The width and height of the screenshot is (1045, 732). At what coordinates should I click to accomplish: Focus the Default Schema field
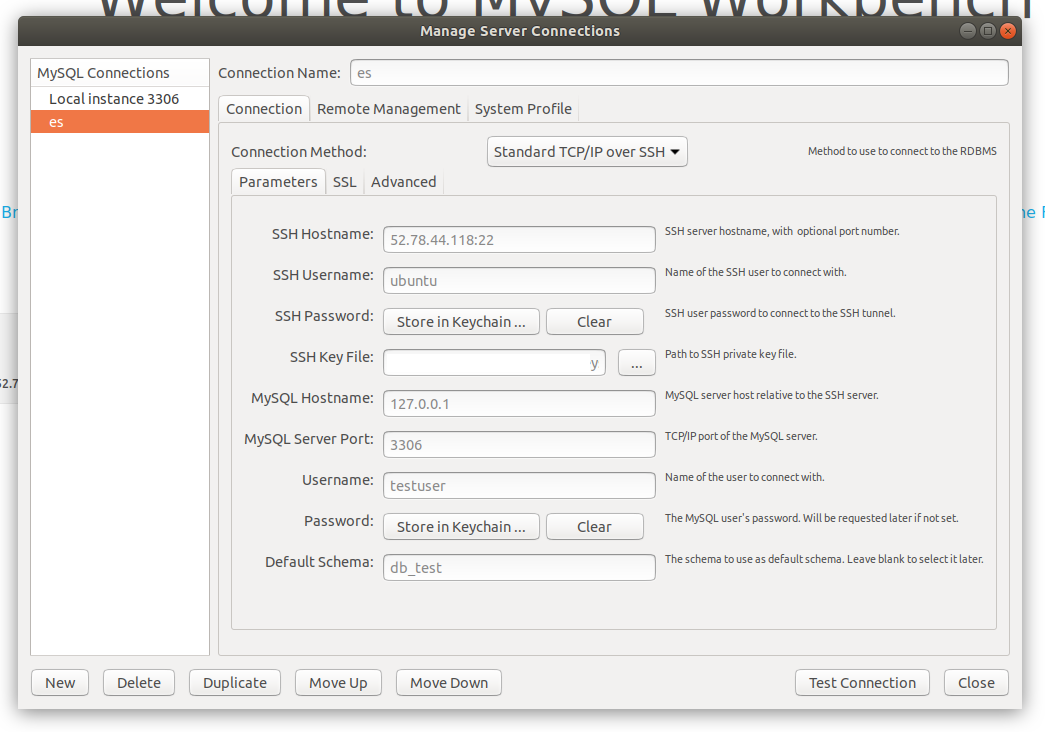point(519,568)
